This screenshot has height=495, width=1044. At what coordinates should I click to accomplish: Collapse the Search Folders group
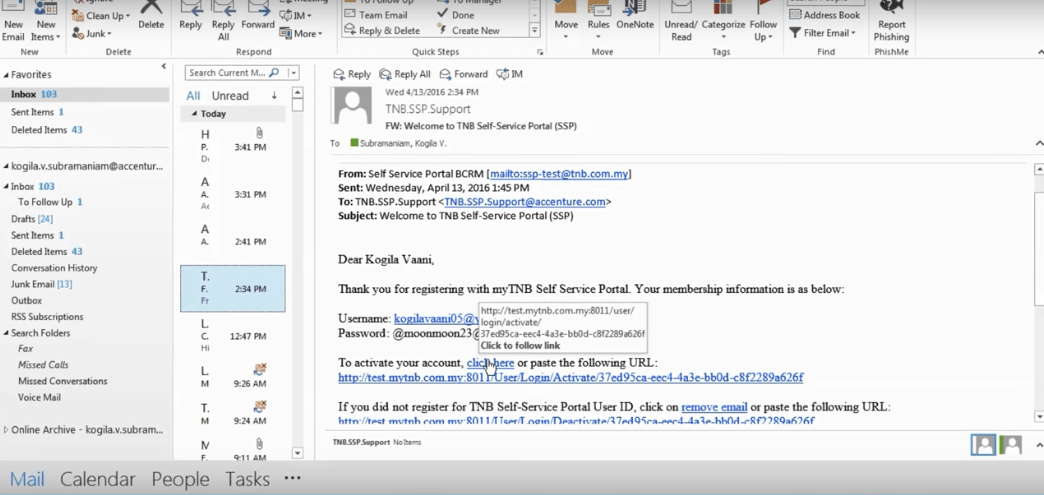pyautogui.click(x=6, y=333)
